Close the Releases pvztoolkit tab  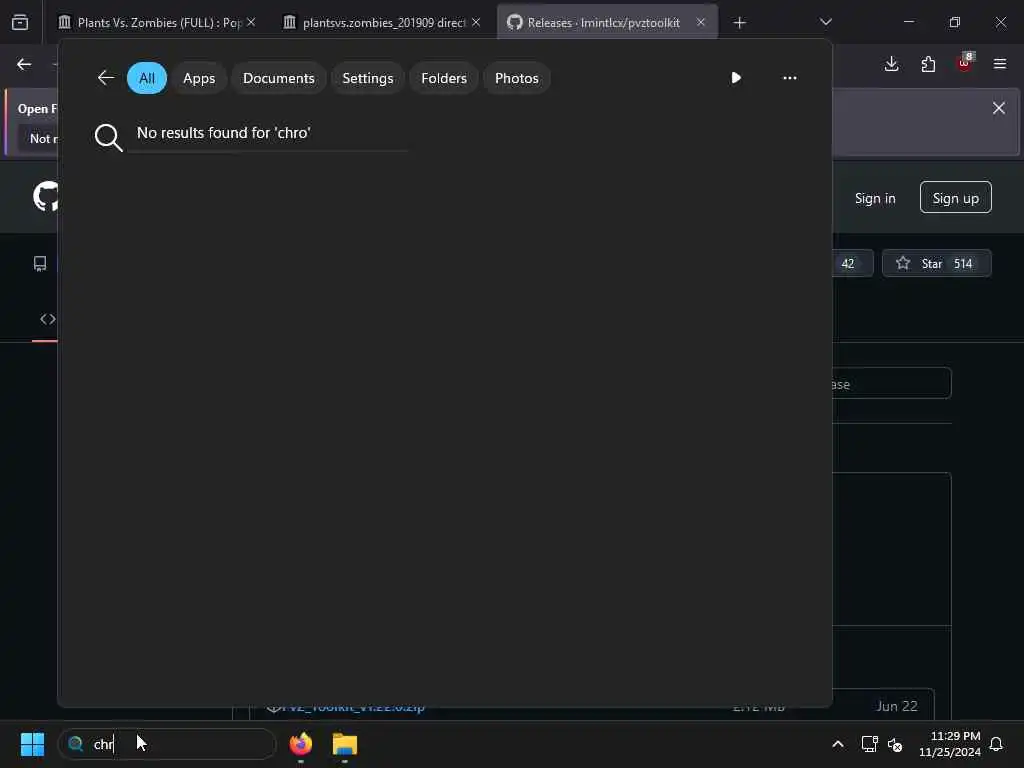(701, 22)
